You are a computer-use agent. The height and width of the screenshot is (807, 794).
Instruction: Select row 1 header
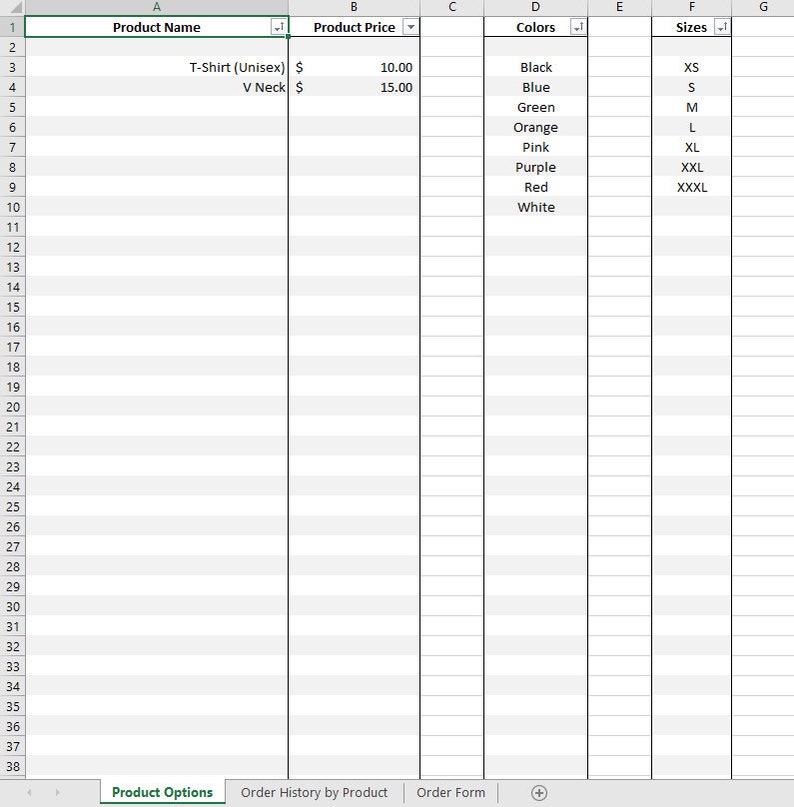12,27
